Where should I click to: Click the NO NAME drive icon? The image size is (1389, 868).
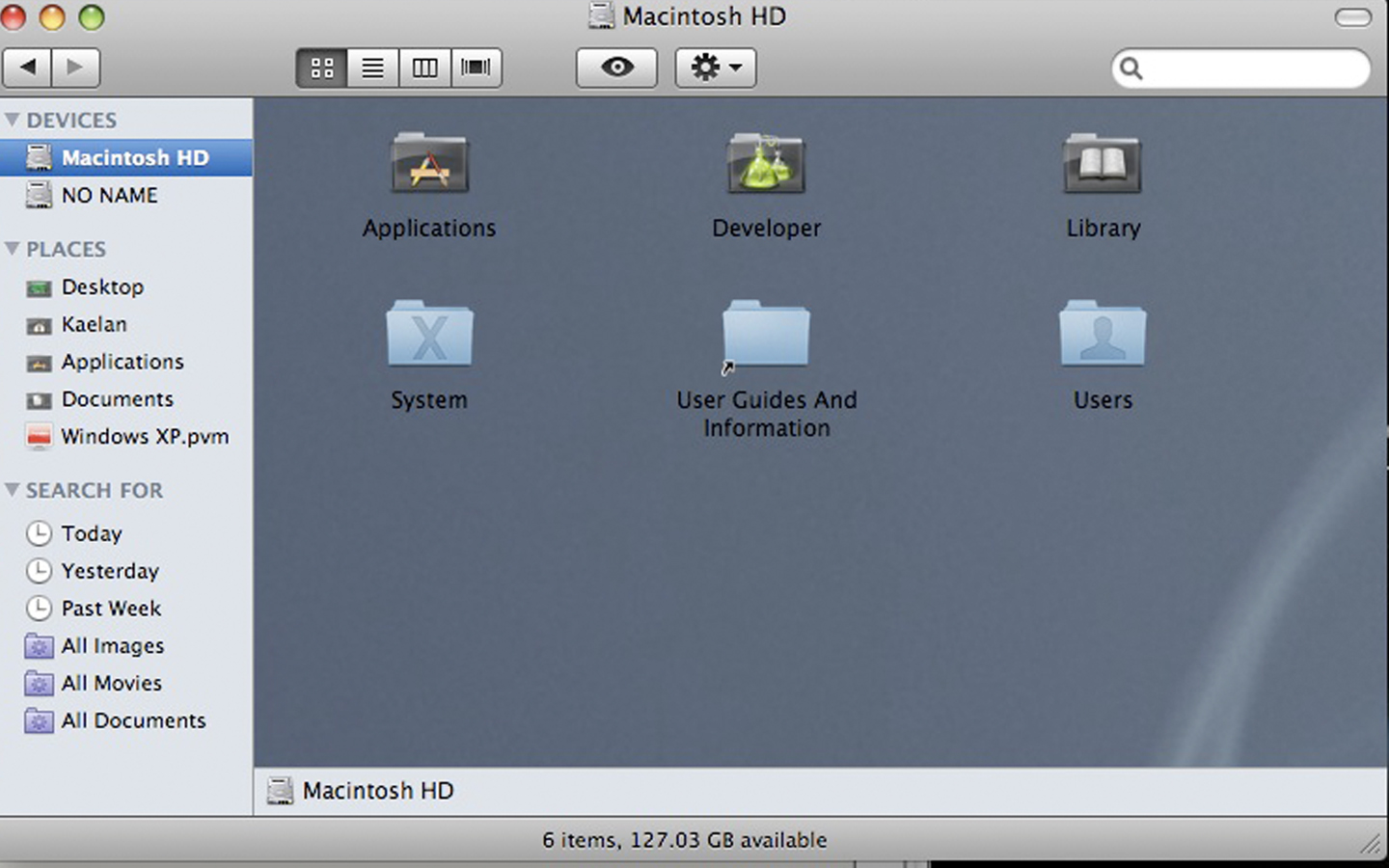tap(39, 195)
